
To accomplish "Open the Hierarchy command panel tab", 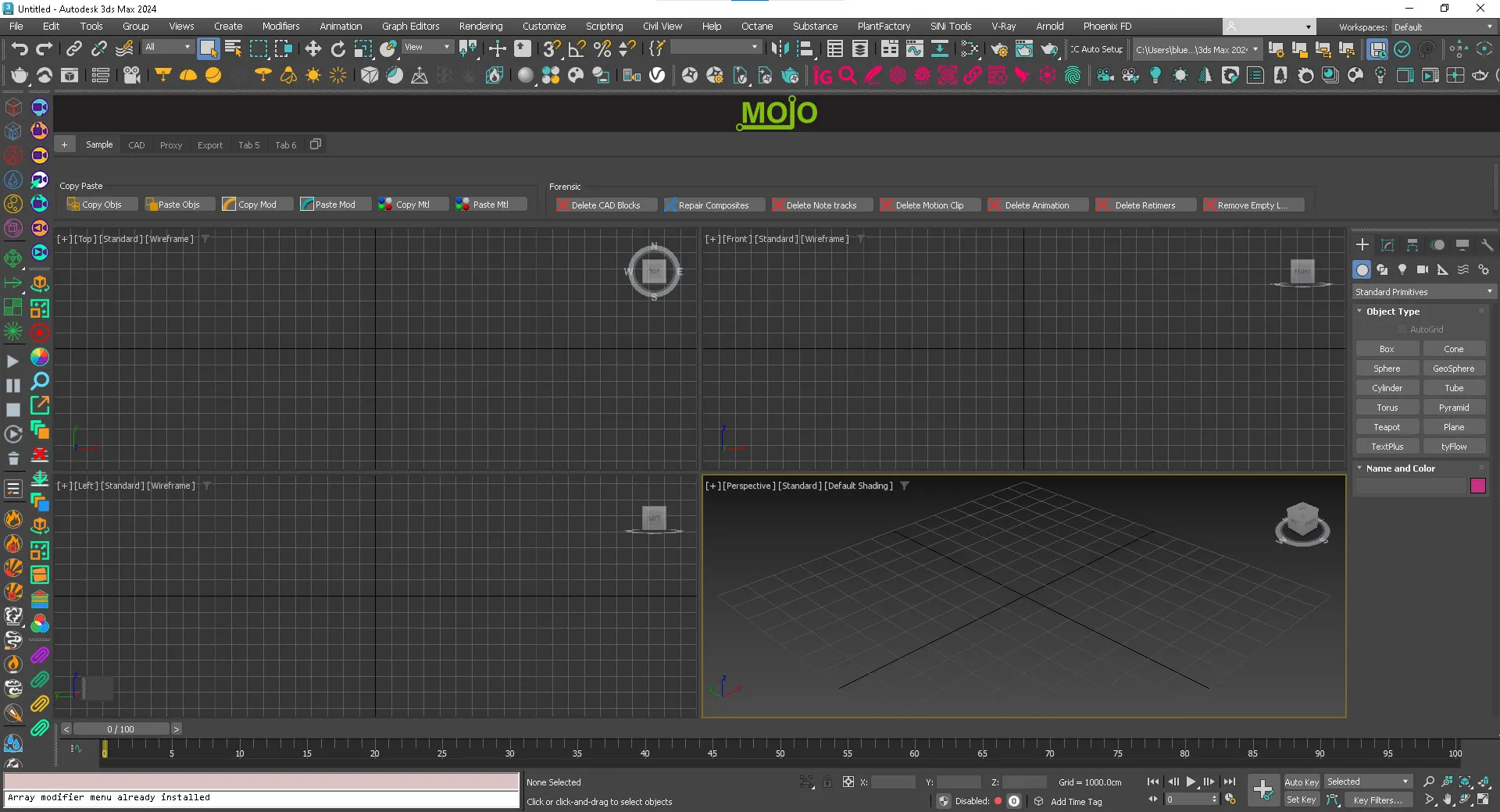I will pyautogui.click(x=1412, y=245).
